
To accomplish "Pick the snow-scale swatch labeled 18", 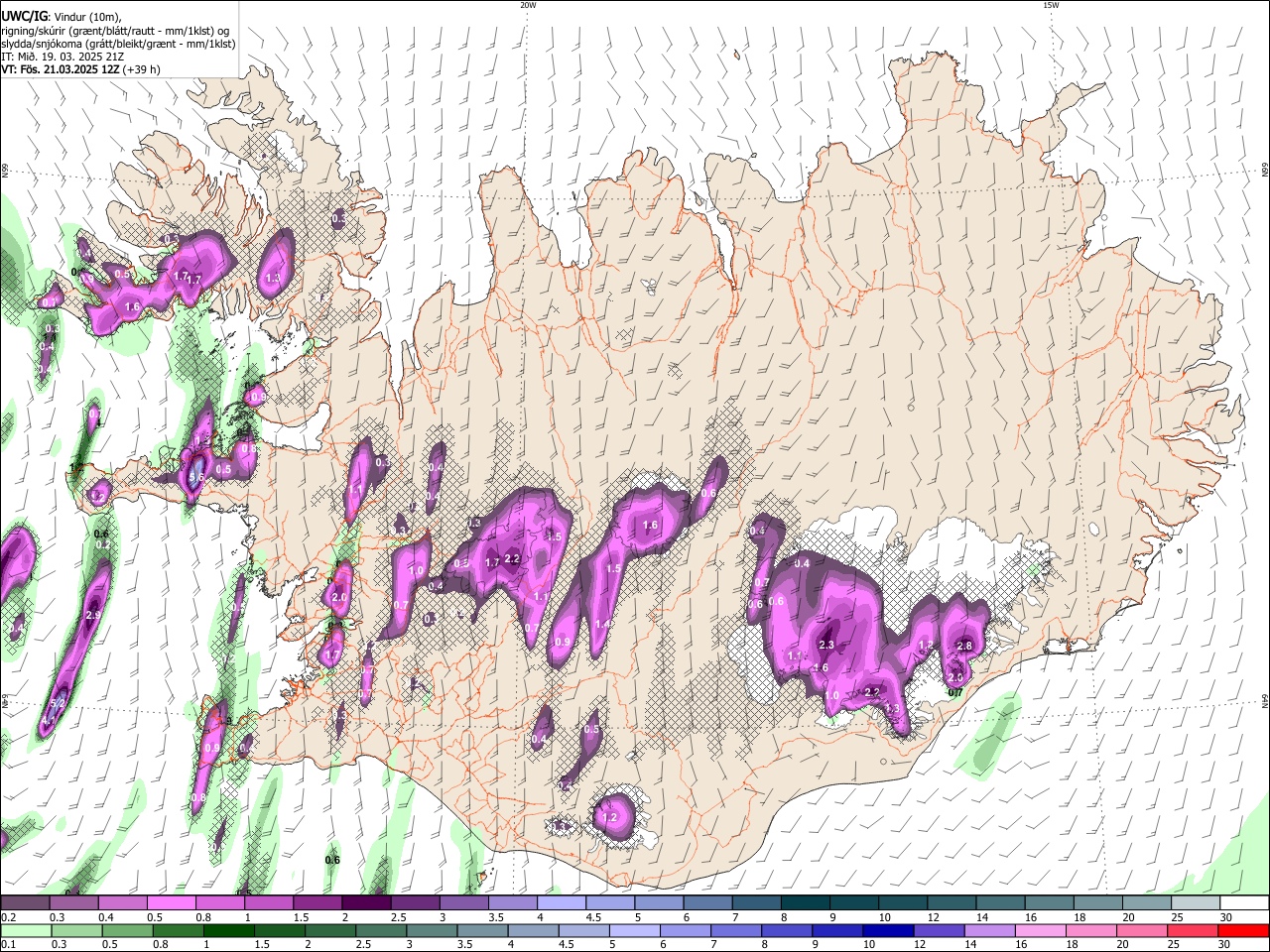I will pyautogui.click(x=1099, y=903).
